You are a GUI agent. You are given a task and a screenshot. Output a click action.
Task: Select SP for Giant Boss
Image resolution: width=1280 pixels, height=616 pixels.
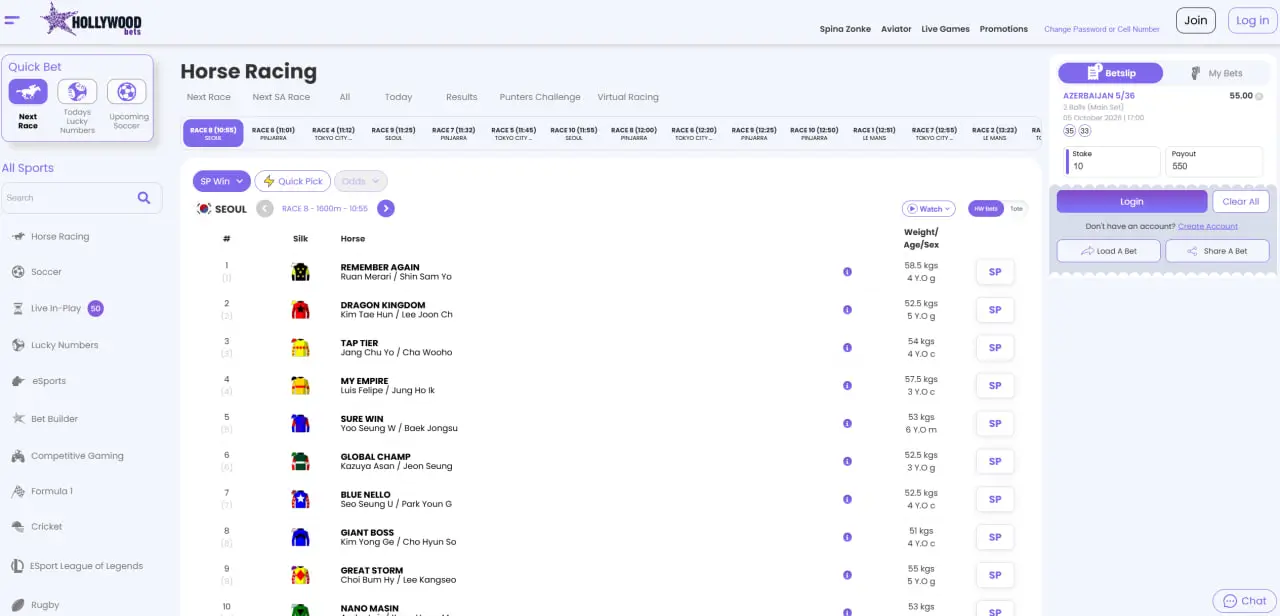[x=995, y=538]
